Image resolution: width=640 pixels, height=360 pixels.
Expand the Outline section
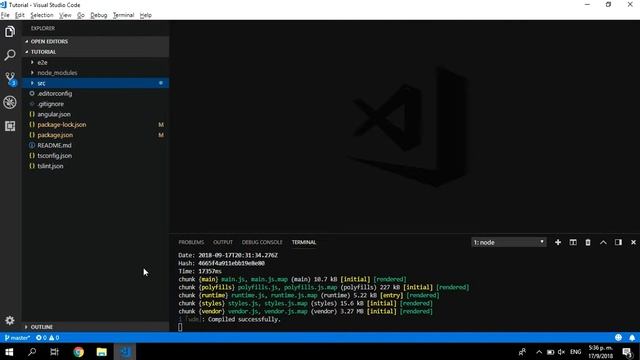coord(96,327)
